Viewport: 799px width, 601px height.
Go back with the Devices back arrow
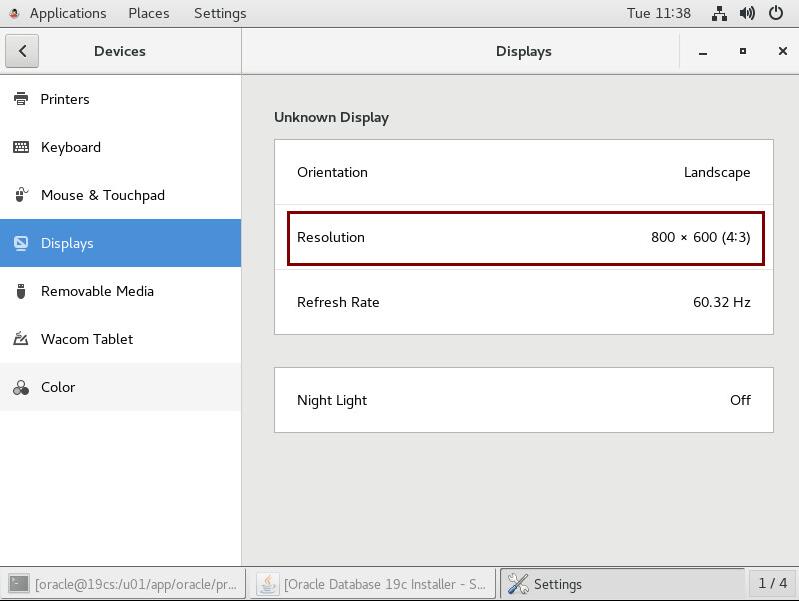(22, 51)
